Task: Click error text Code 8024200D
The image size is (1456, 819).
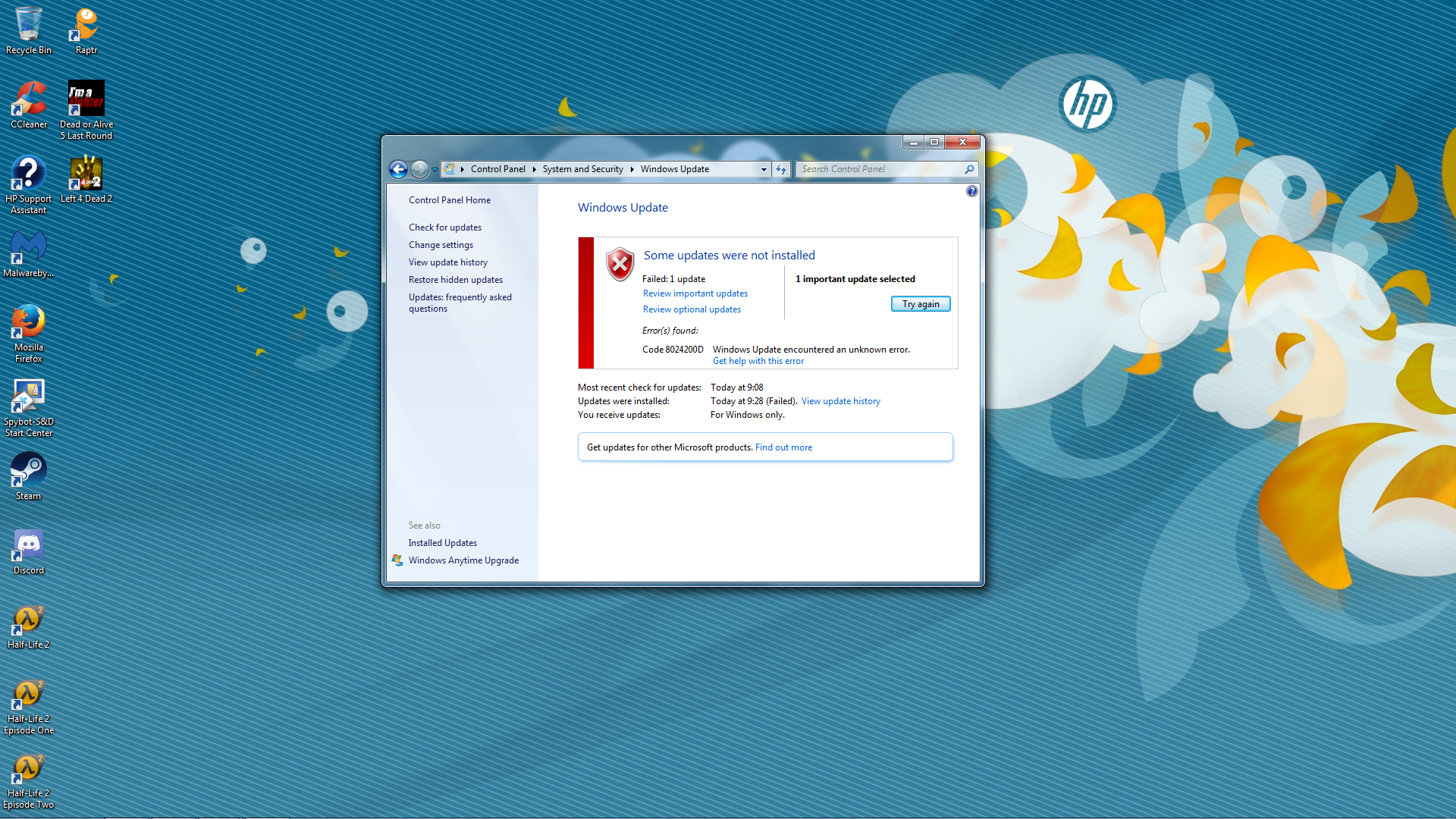Action: tap(673, 350)
